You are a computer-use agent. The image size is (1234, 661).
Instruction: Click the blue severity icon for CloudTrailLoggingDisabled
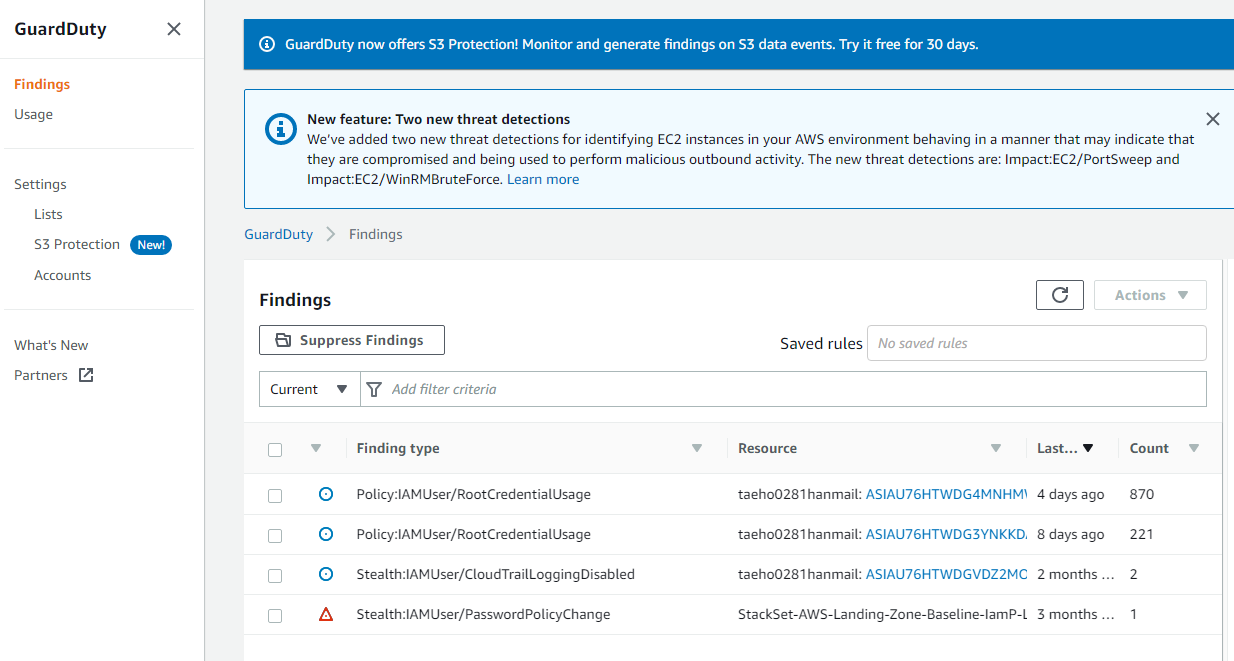pos(325,574)
